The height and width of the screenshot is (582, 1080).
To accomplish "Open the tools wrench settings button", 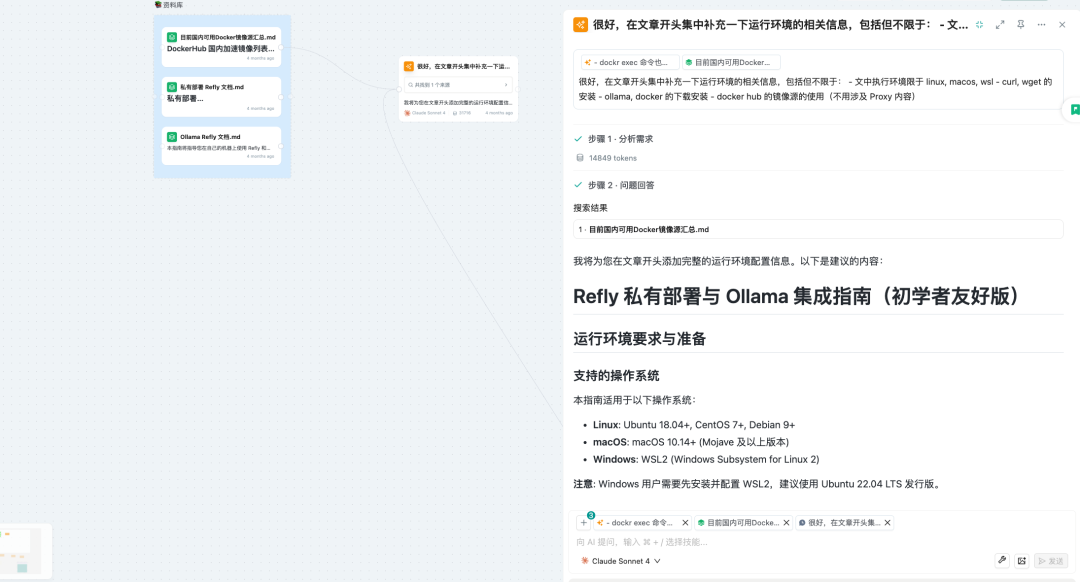I will (x=1002, y=561).
